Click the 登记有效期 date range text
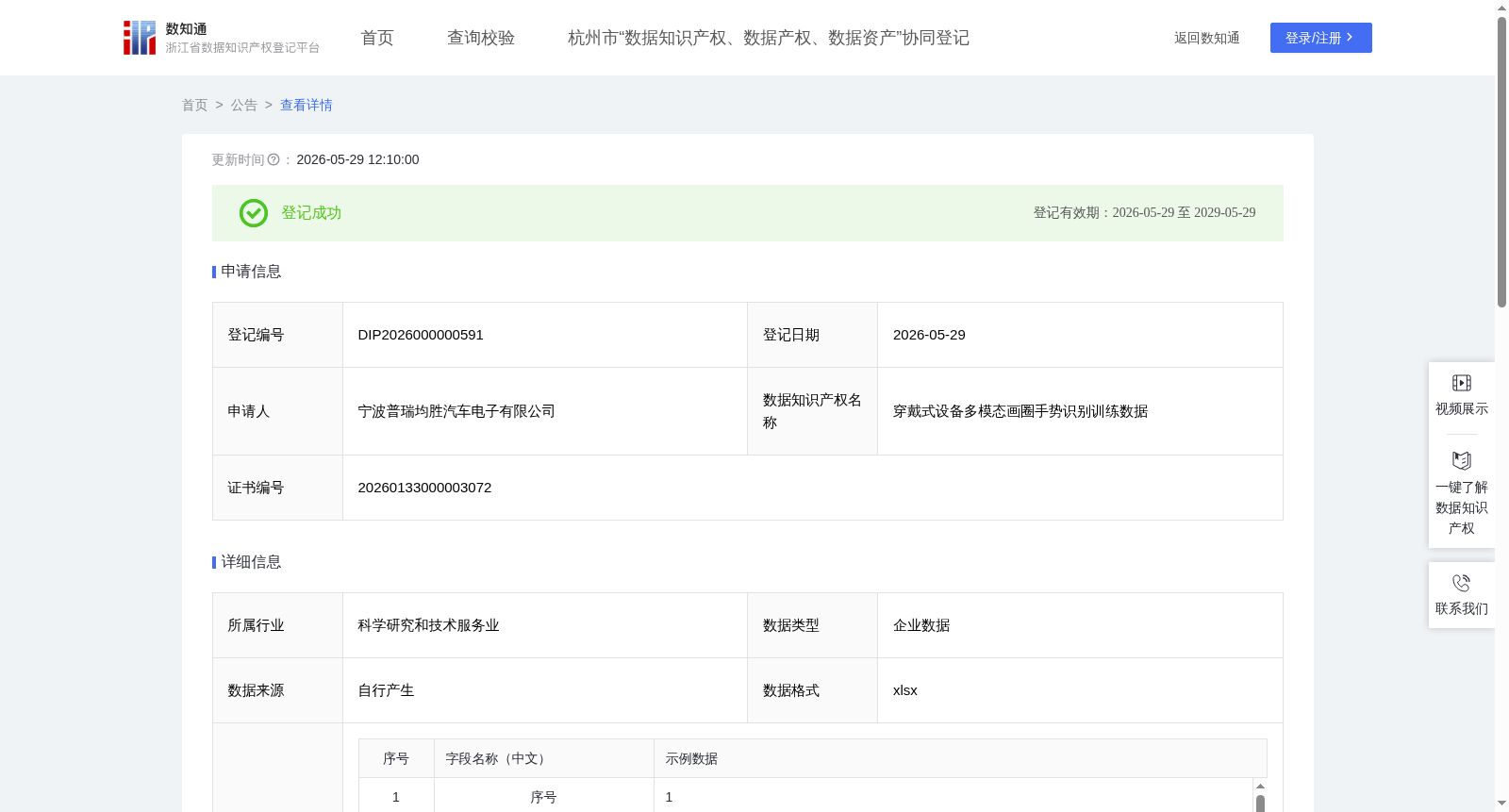 (1144, 213)
